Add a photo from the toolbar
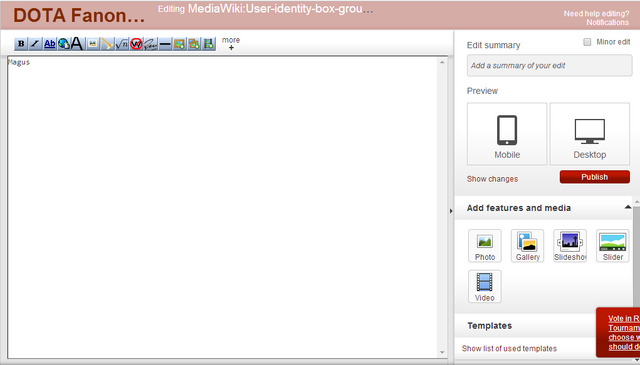The width and height of the screenshot is (640, 365). (x=179, y=44)
